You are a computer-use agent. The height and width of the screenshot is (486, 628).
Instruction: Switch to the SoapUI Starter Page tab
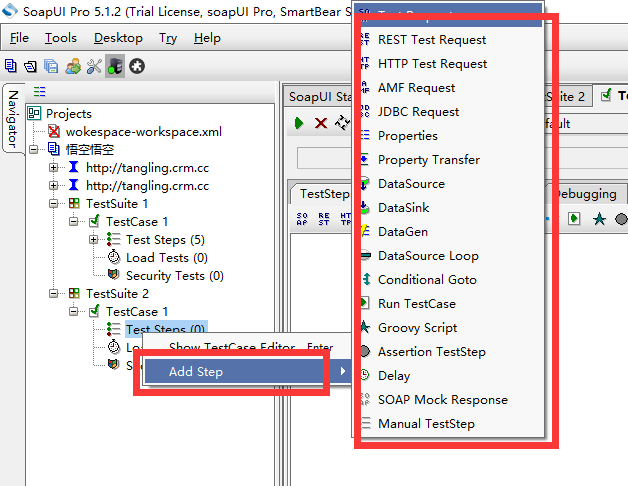pyautogui.click(x=320, y=97)
